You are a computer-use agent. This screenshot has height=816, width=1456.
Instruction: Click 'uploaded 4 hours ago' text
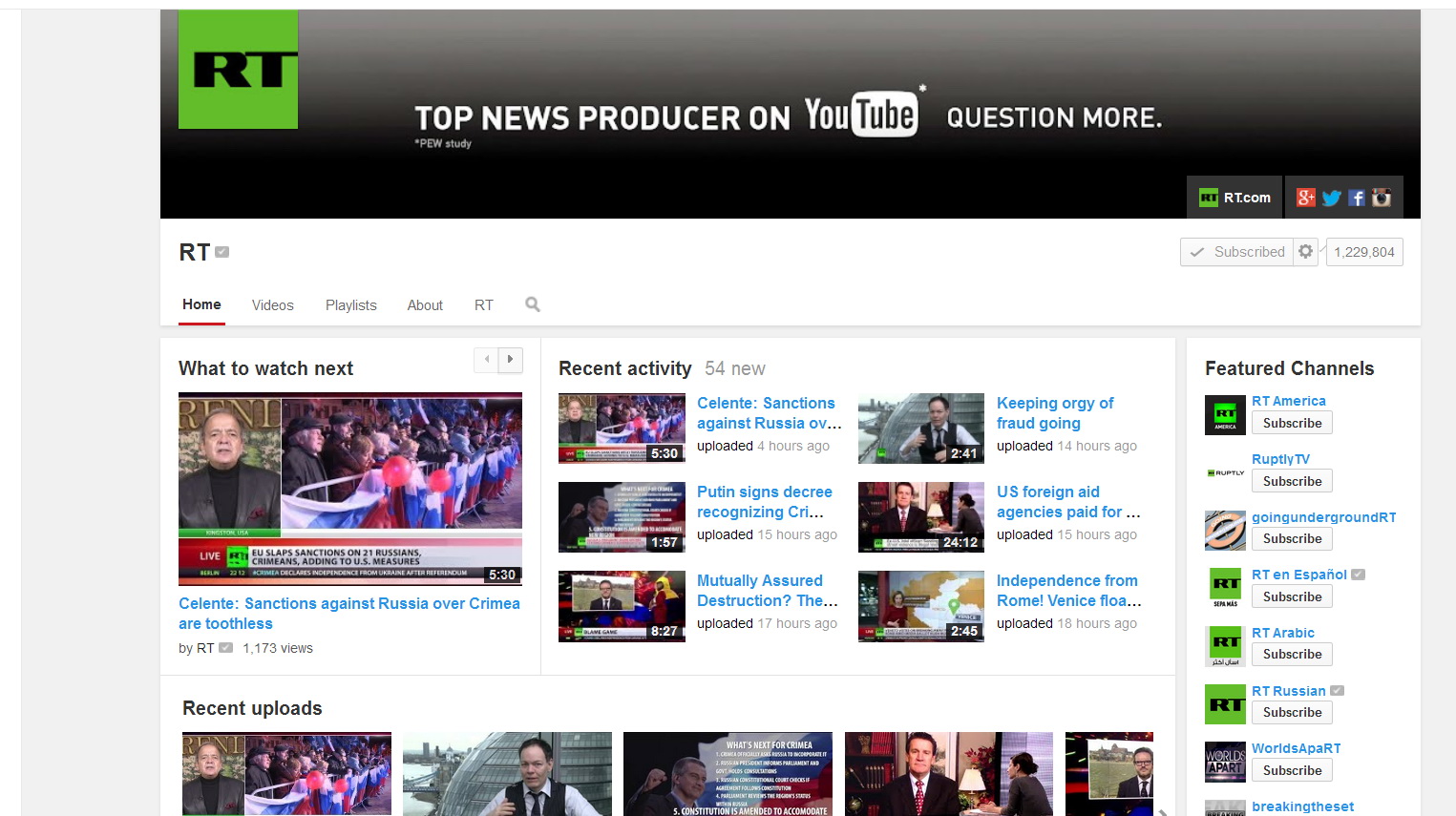(763, 446)
